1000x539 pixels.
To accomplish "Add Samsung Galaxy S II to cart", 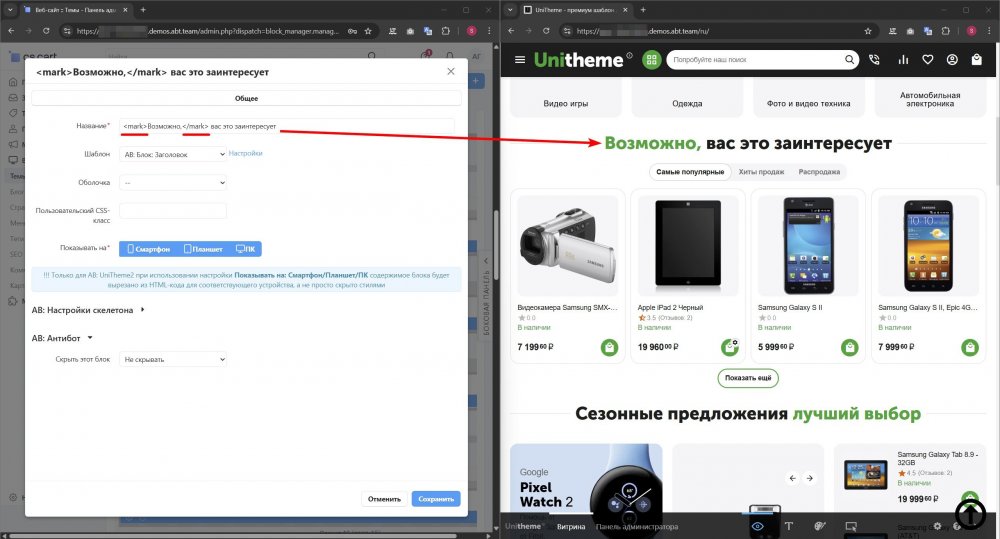I will [x=849, y=347].
